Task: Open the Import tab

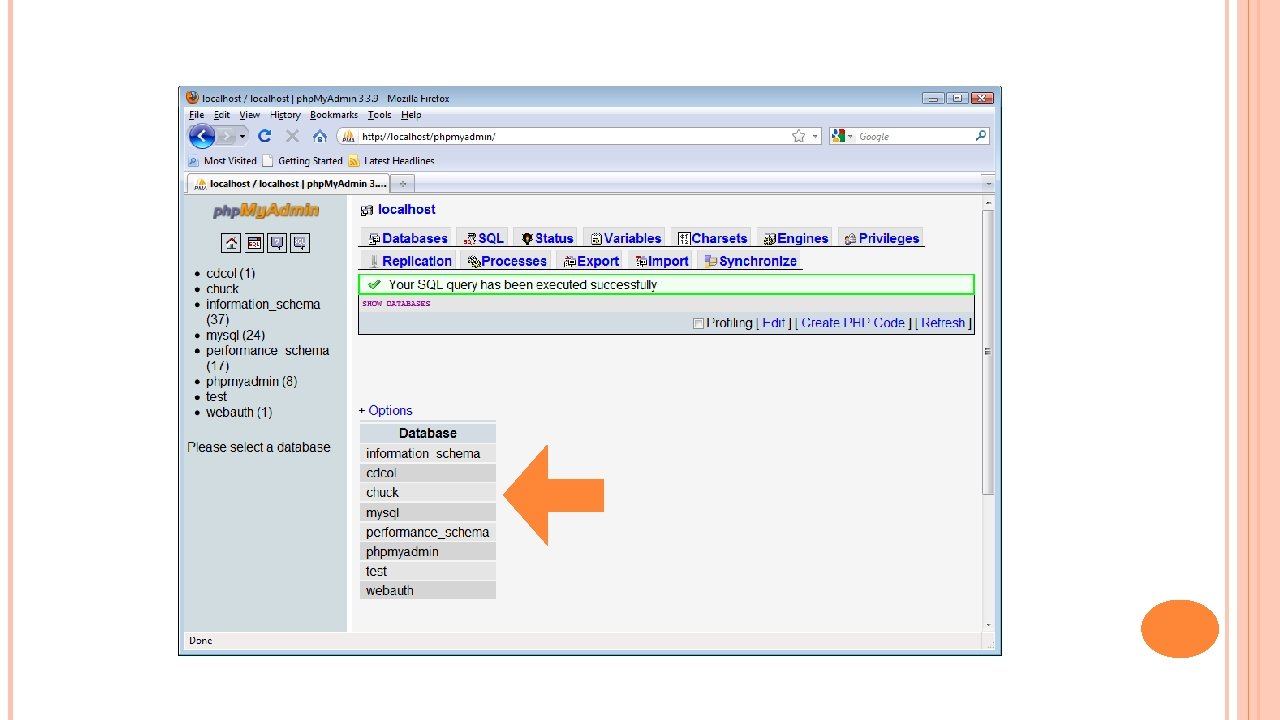Action: tap(661, 261)
